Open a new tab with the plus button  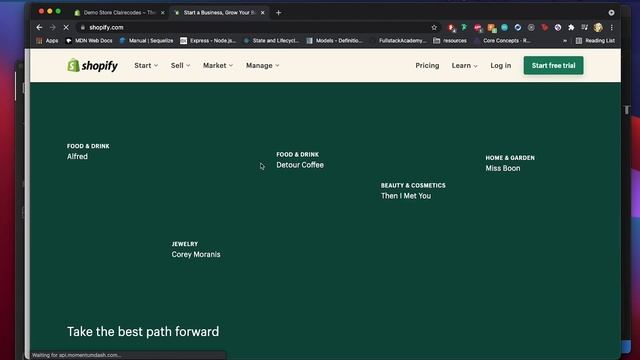[x=278, y=13]
